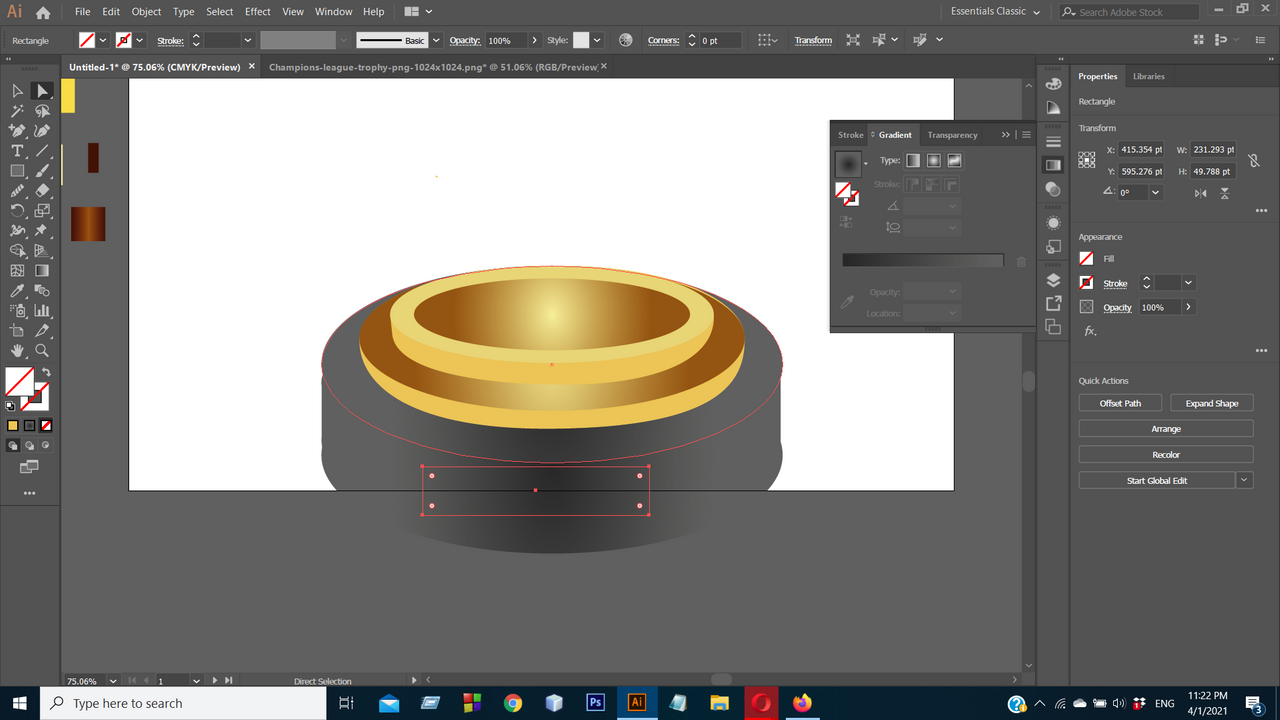Viewport: 1280px width, 720px height.
Task: Open zoom level dropdown at 75.06%
Action: (113, 681)
